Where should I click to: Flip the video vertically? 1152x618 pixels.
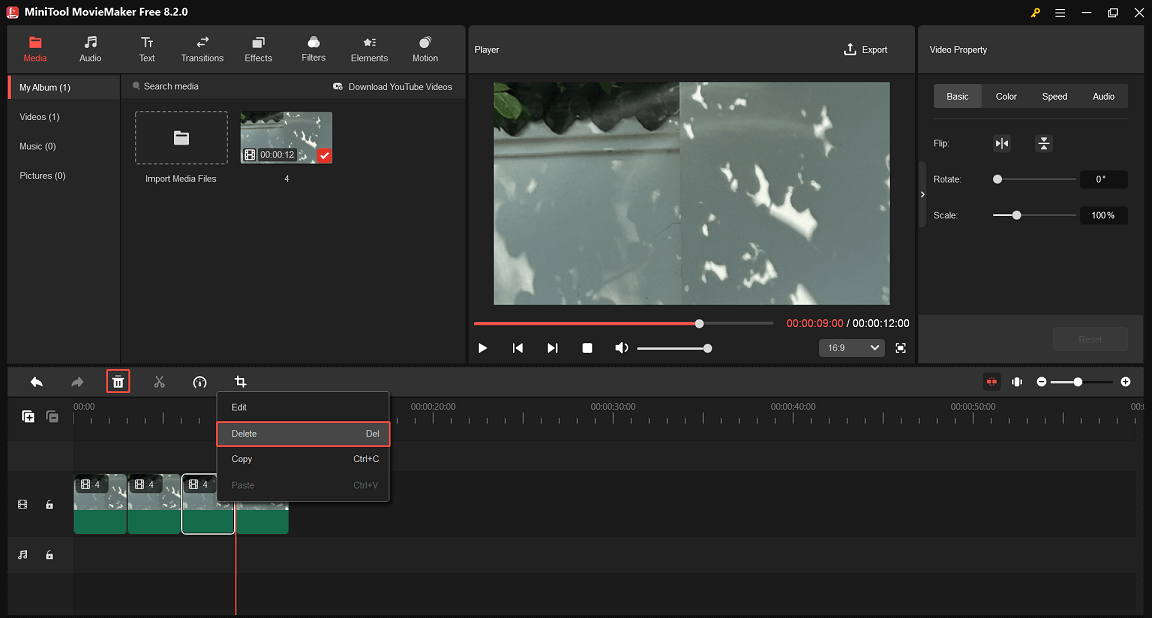tap(1043, 143)
